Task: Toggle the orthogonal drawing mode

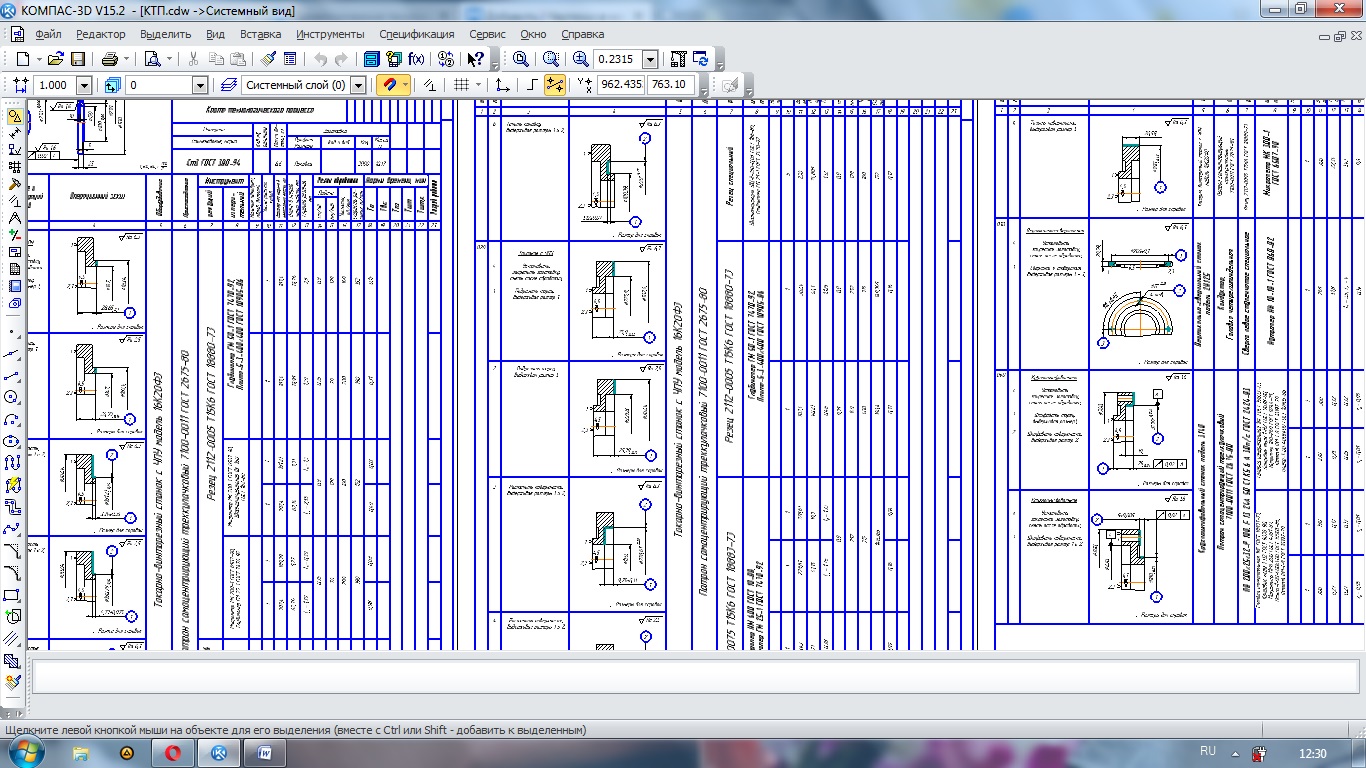Action: pos(531,85)
